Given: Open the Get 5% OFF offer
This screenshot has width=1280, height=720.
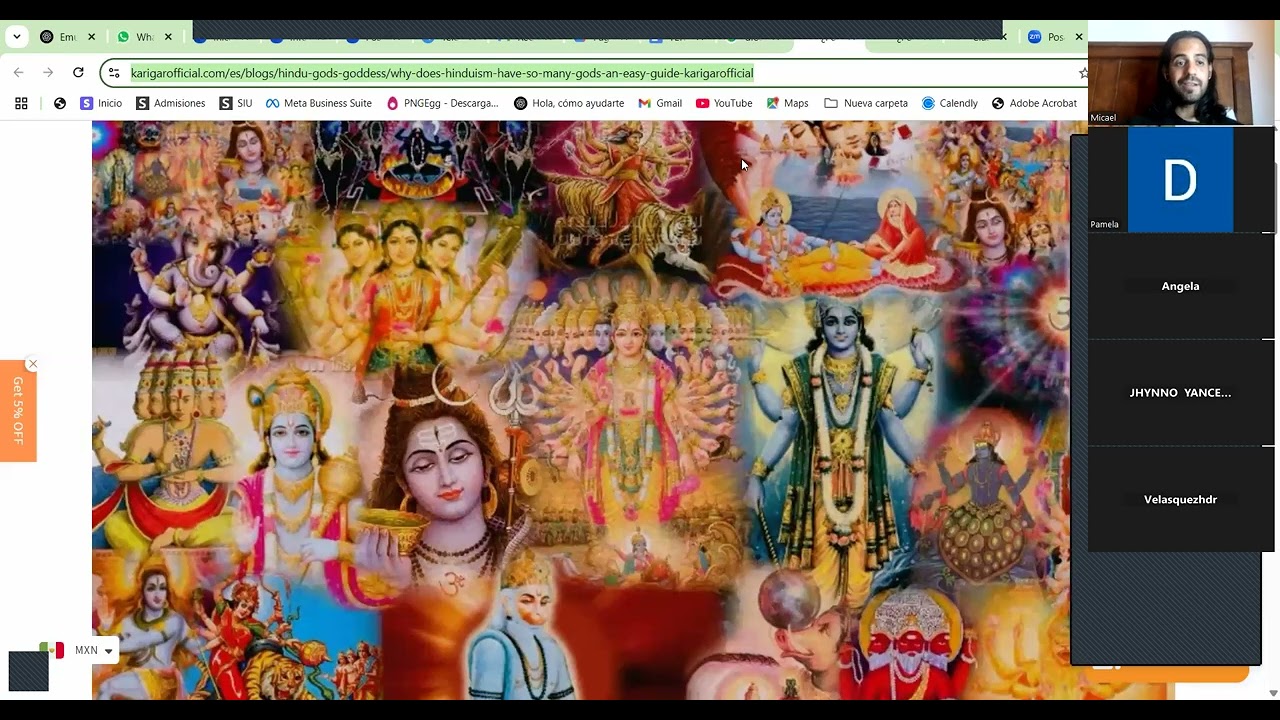Looking at the screenshot, I should (18, 411).
